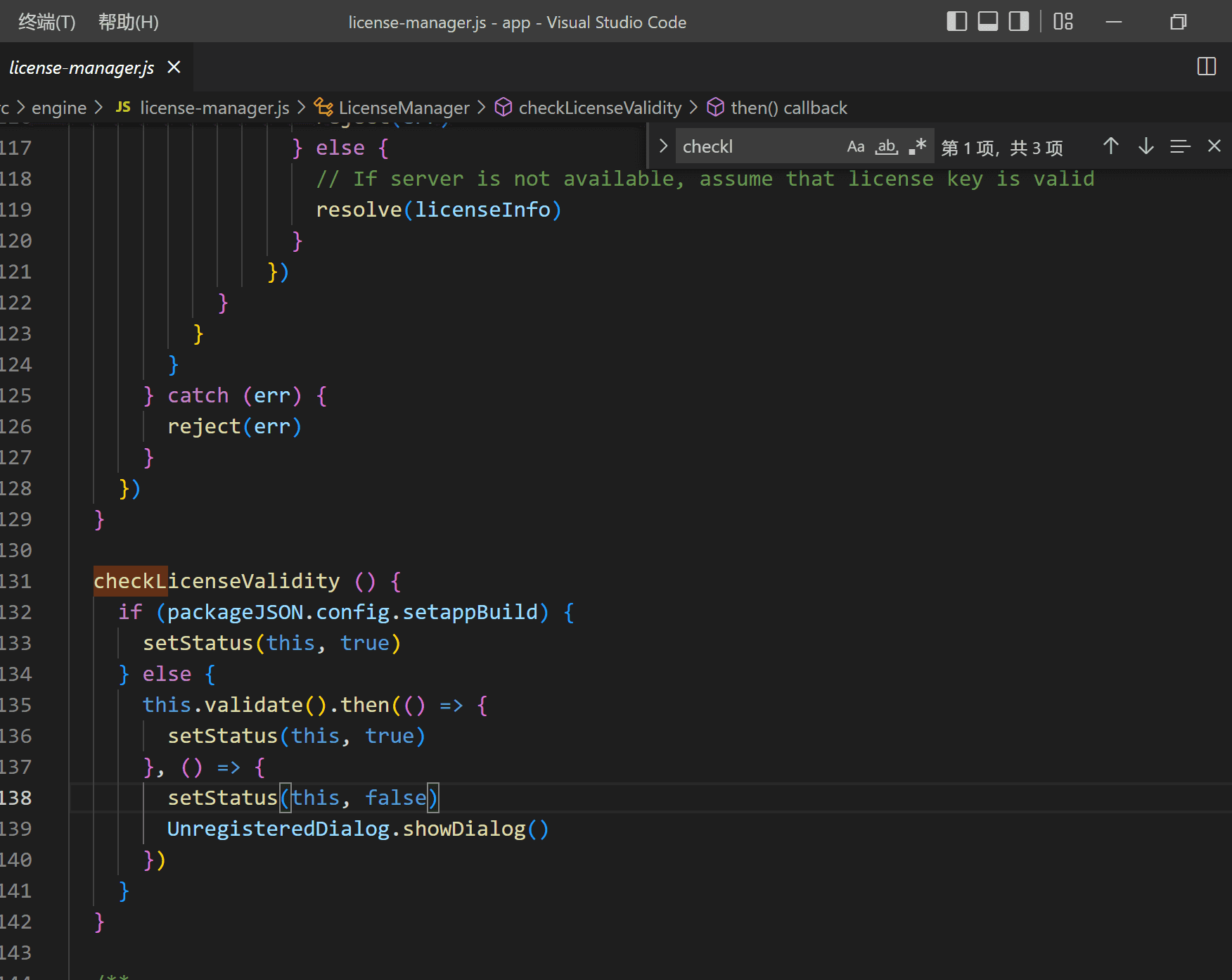
Task: Open then() callback breadcrumb item
Action: click(789, 108)
